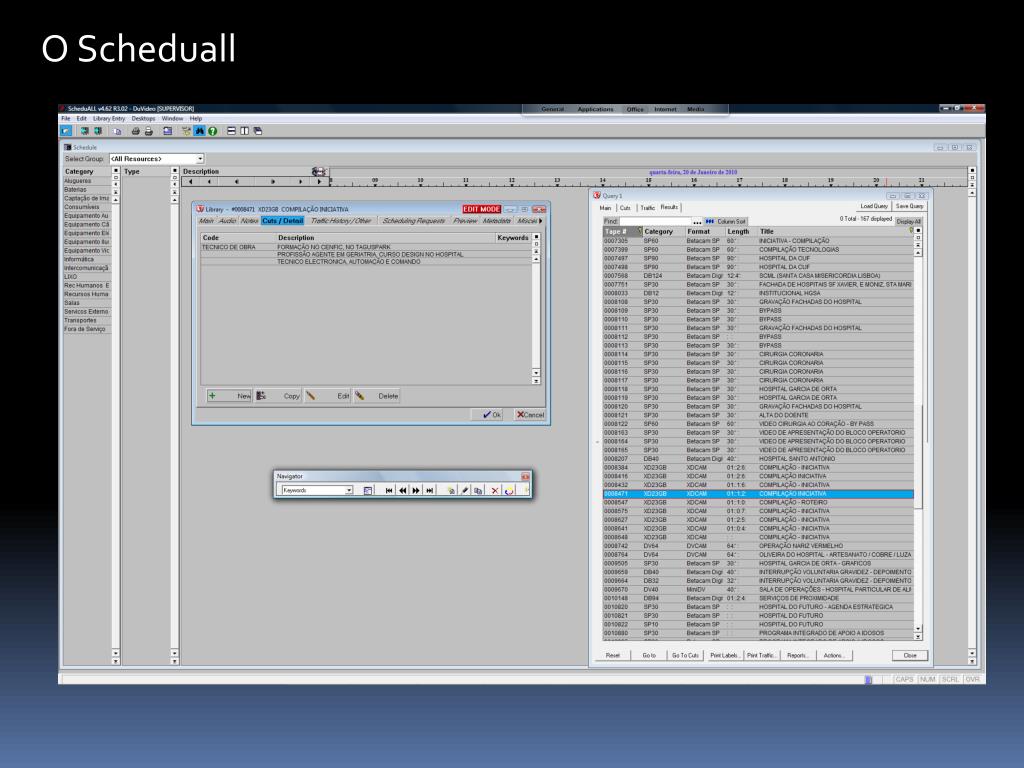Open the File menu
This screenshot has height=768, width=1024.
tap(66, 119)
